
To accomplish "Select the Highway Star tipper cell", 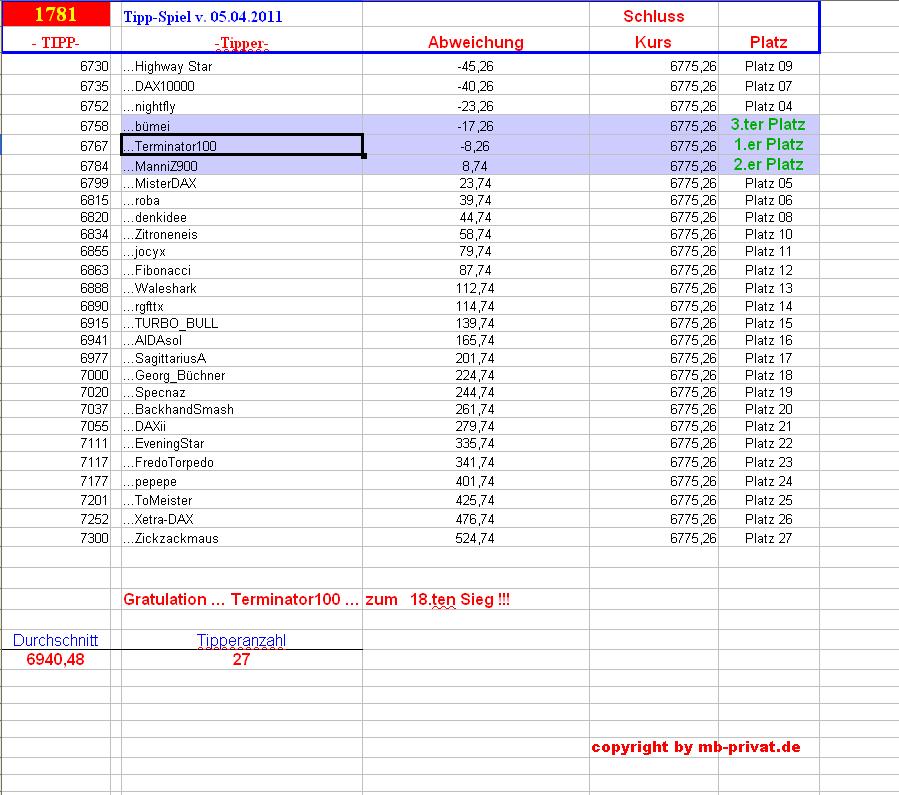I will (241, 66).
